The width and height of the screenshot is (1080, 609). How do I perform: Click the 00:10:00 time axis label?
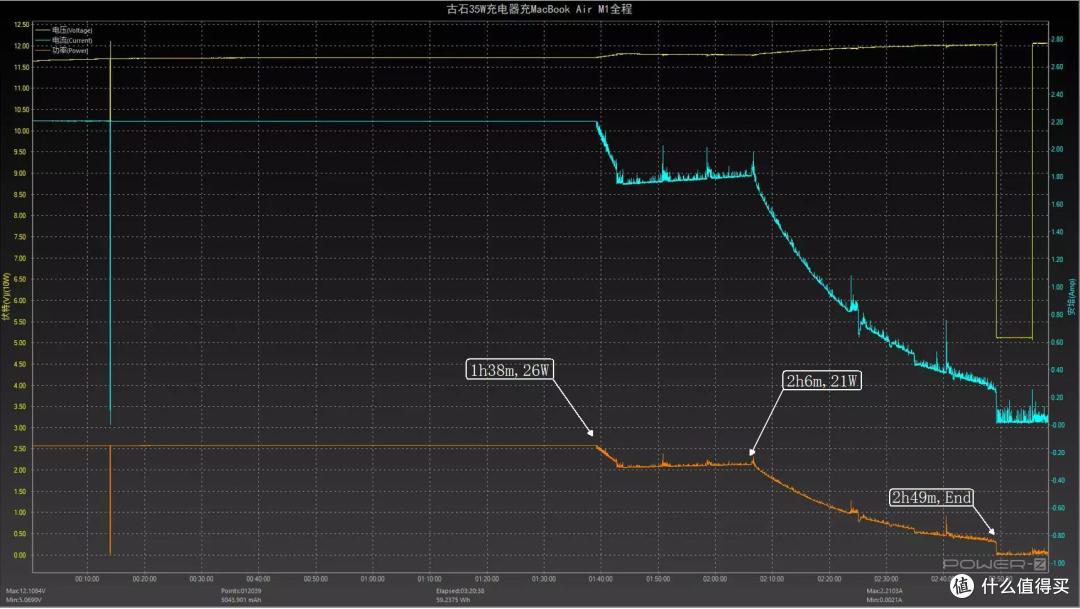87,579
